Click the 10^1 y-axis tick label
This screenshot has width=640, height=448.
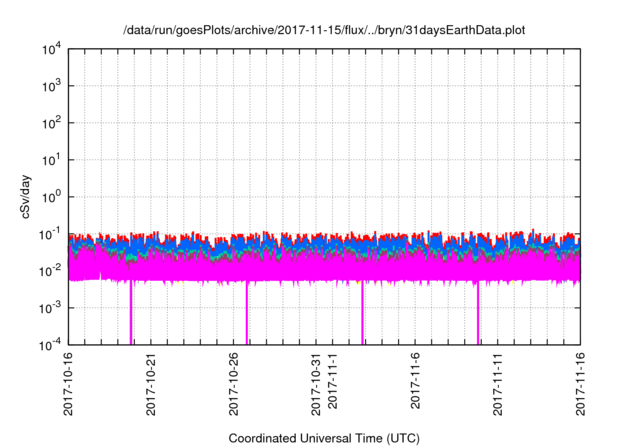[x=52, y=160]
